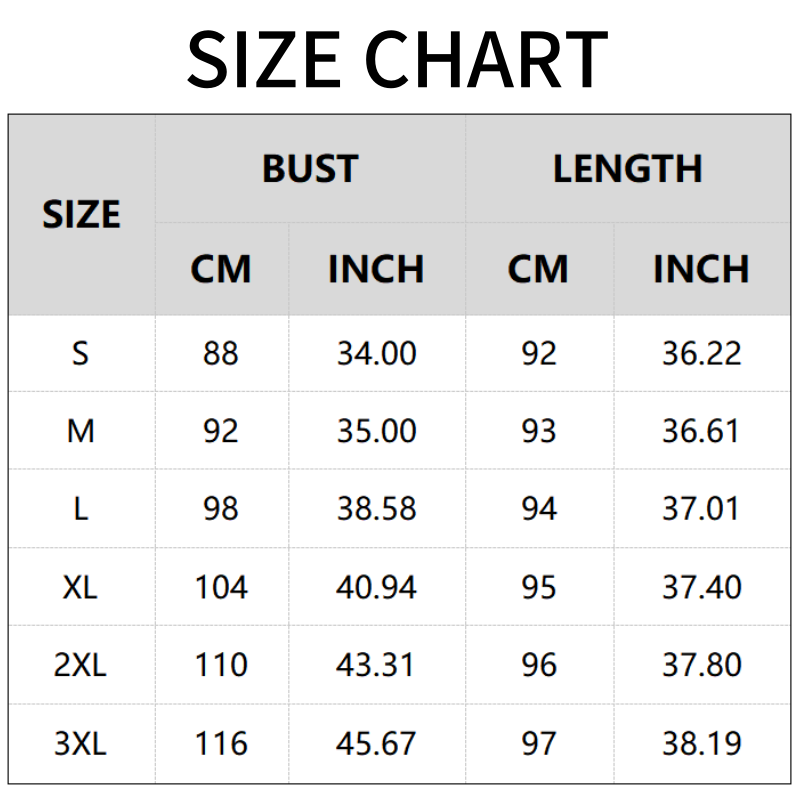
Task: Select the 2XL size row label
Action: (x=81, y=665)
